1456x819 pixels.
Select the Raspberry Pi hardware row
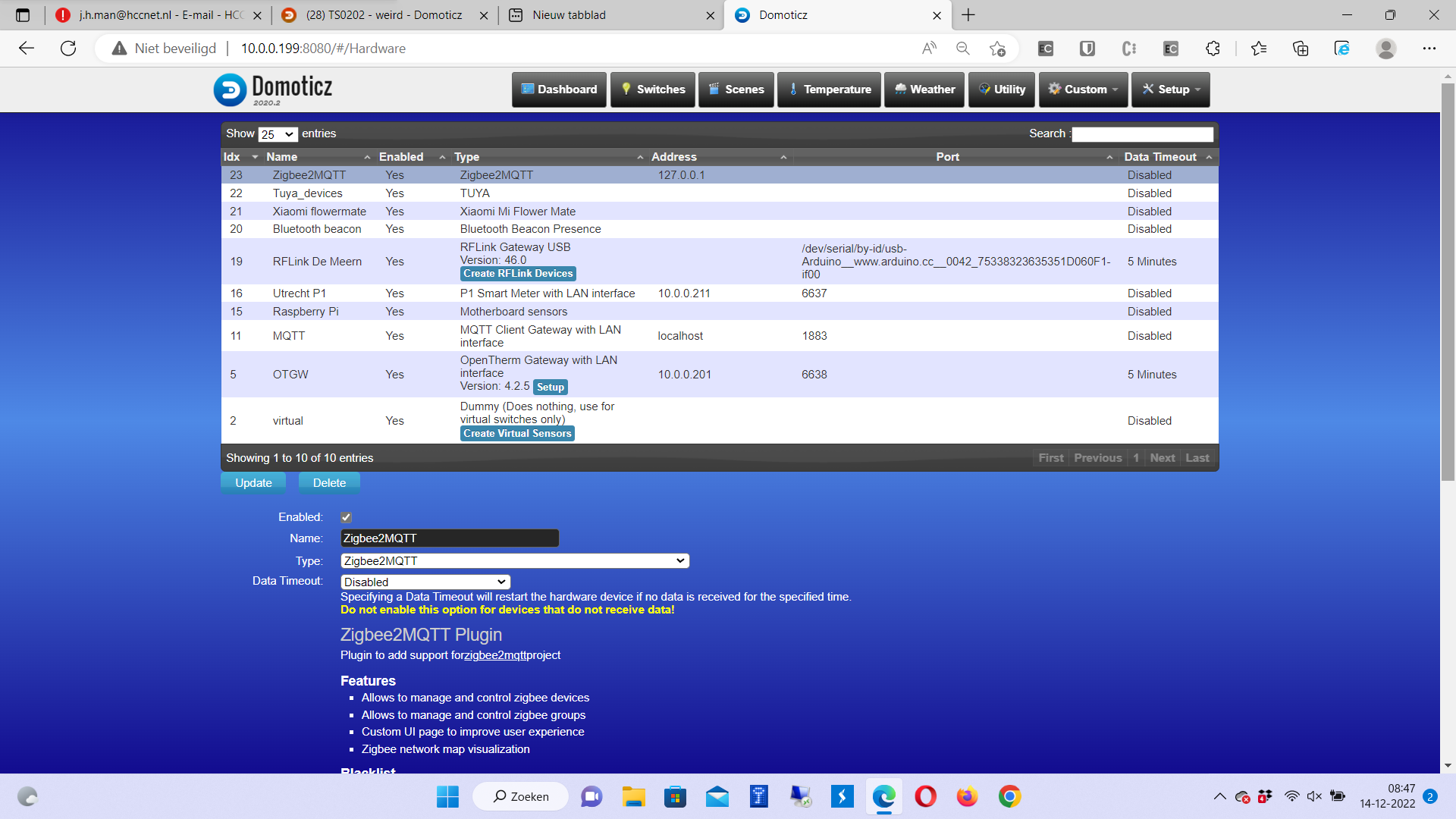click(720, 312)
